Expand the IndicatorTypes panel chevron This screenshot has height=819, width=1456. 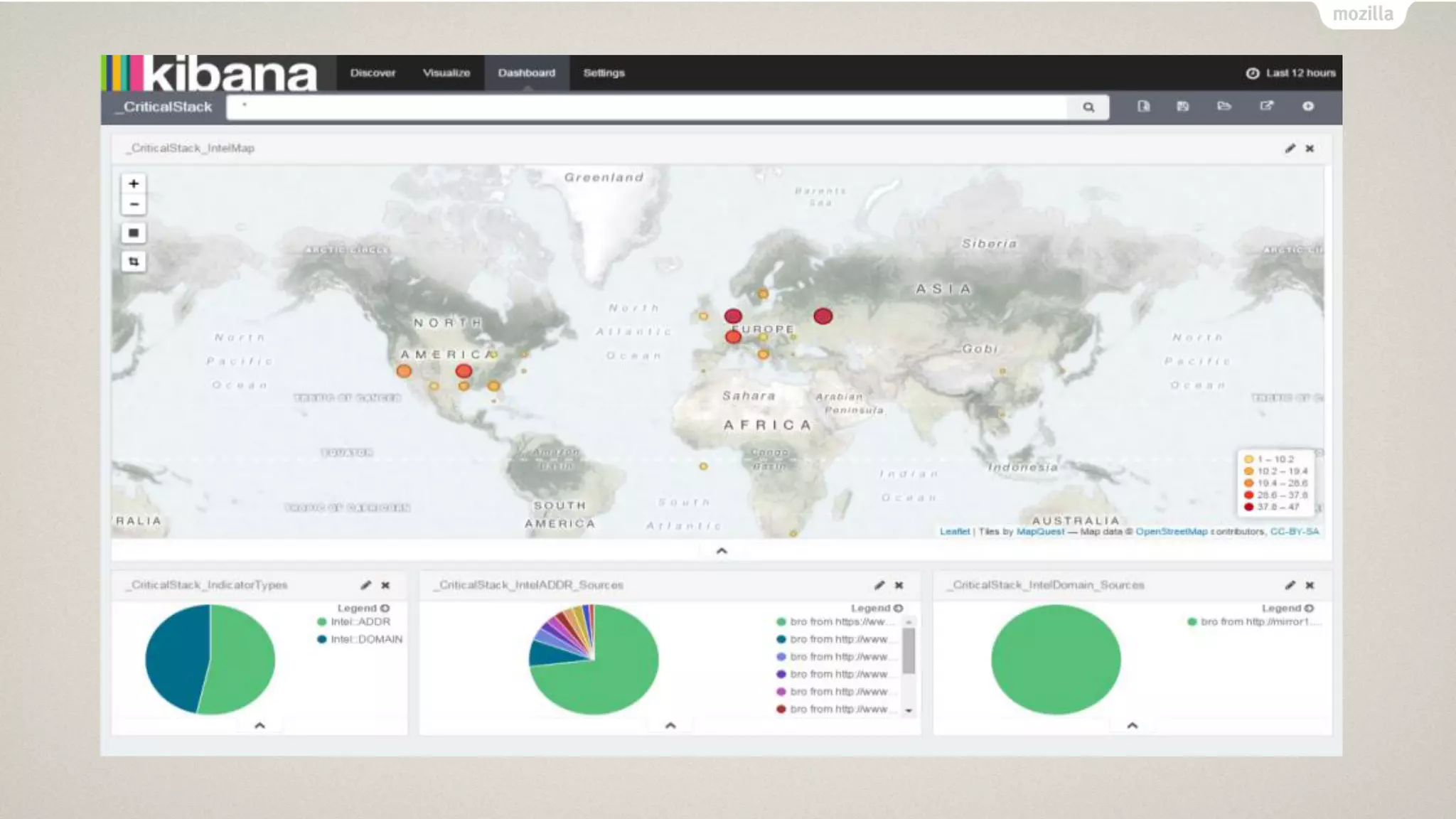coord(259,726)
